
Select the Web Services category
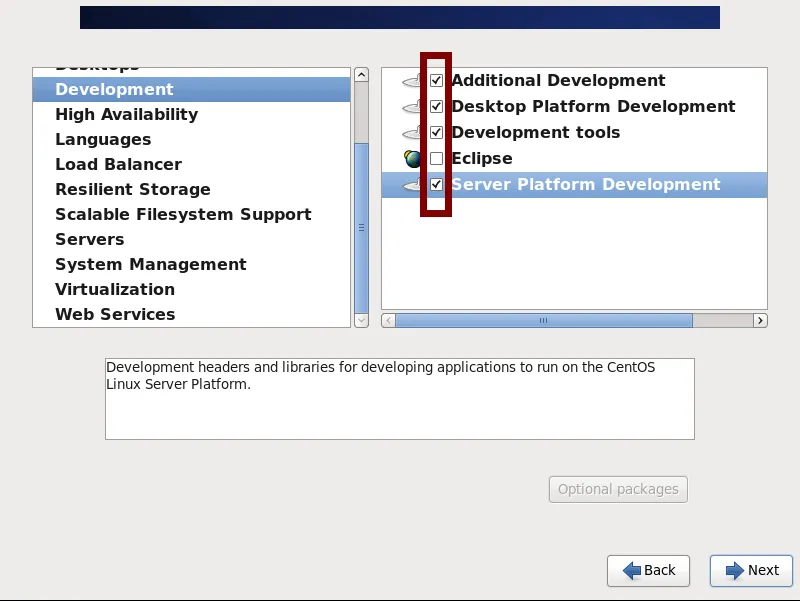click(191, 314)
